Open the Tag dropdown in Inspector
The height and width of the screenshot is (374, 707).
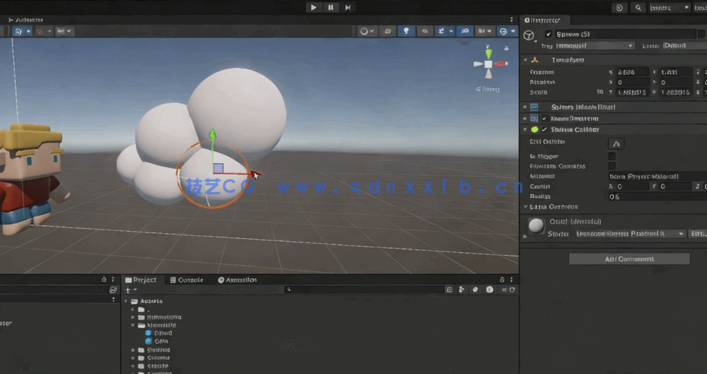[x=594, y=46]
